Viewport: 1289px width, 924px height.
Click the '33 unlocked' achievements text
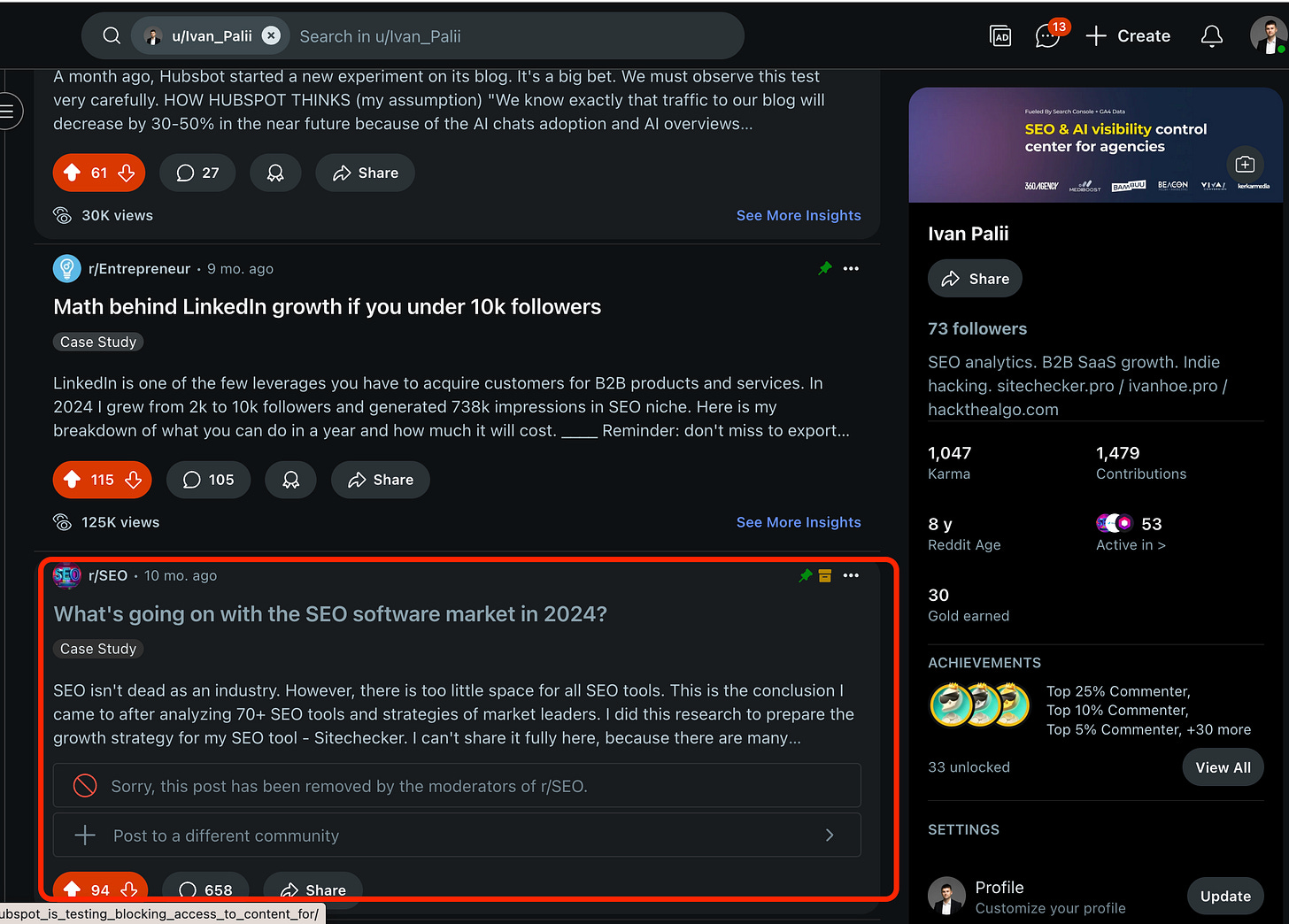(969, 767)
